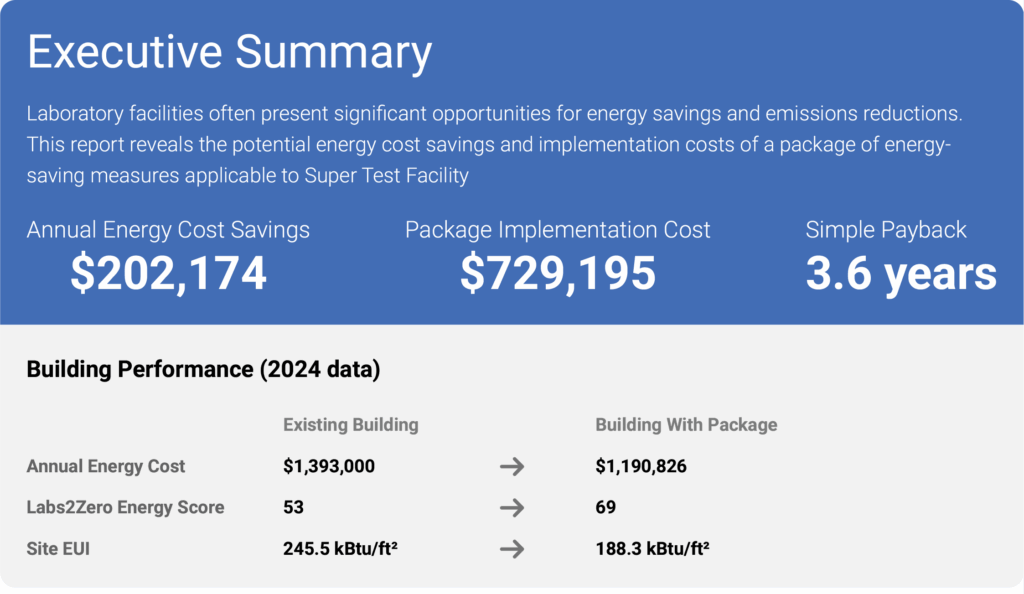Select the Building With Package column header
This screenshot has width=1024, height=594.
(x=686, y=424)
